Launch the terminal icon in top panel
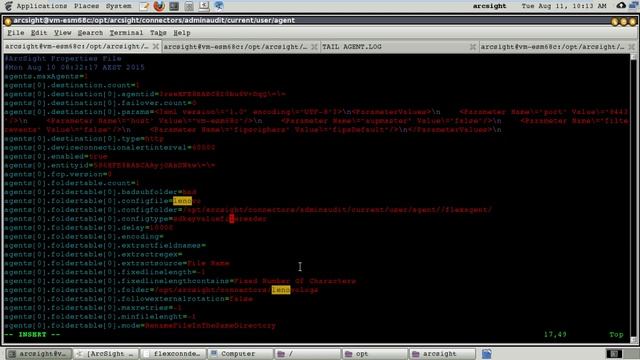 tap(174, 6)
